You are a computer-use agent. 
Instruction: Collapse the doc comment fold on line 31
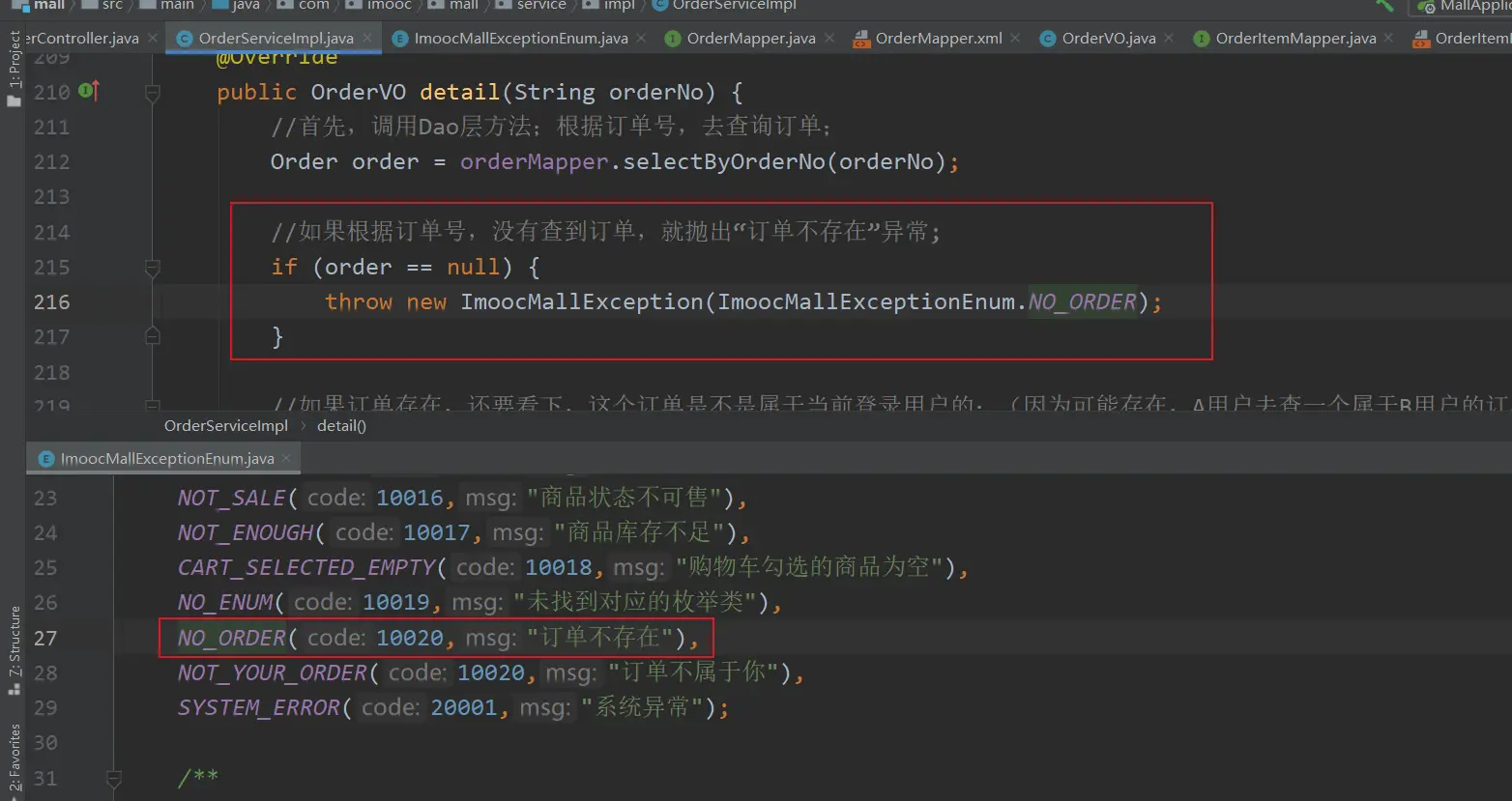point(113,778)
